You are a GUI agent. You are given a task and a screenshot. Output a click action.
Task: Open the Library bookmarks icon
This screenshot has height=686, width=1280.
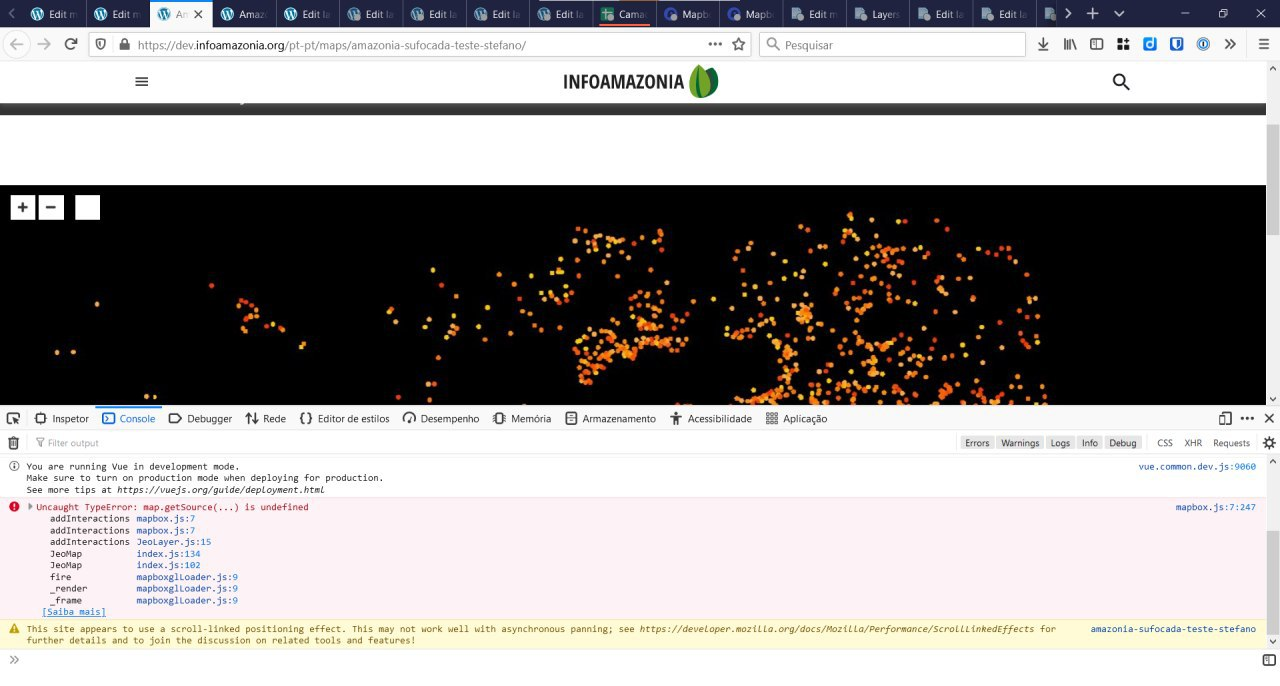click(1070, 44)
